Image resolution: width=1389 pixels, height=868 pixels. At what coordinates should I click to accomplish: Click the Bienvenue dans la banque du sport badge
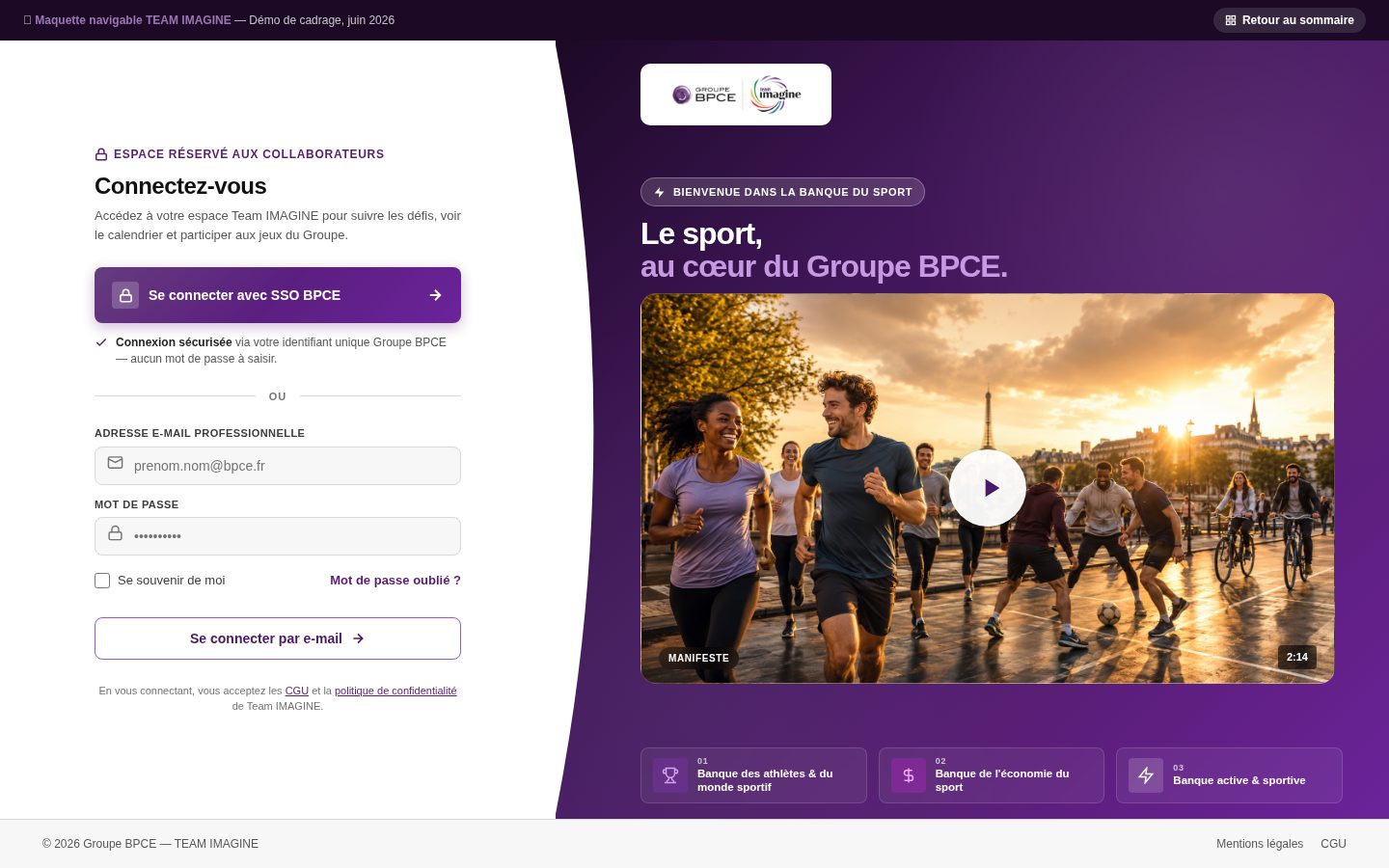[x=782, y=192]
